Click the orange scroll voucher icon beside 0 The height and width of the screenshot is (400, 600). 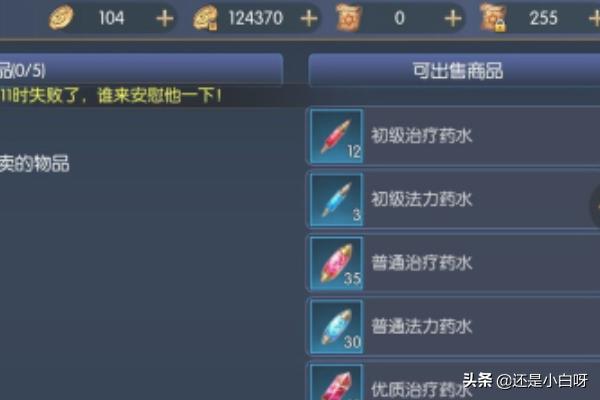[x=349, y=17]
